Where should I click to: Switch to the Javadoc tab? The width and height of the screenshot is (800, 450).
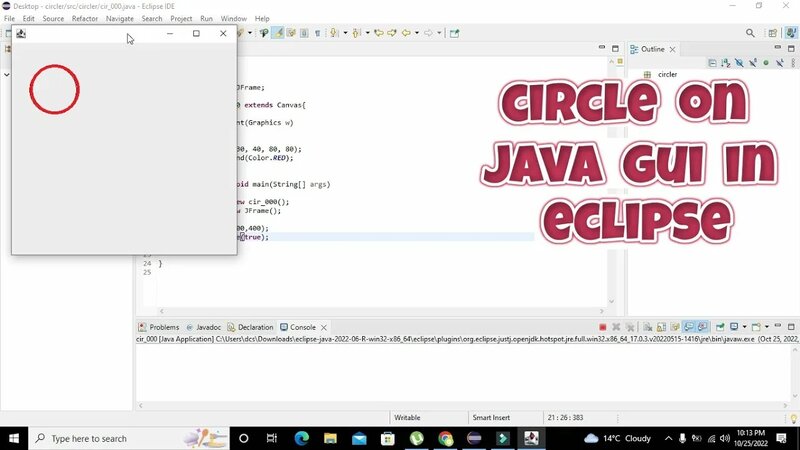point(204,327)
